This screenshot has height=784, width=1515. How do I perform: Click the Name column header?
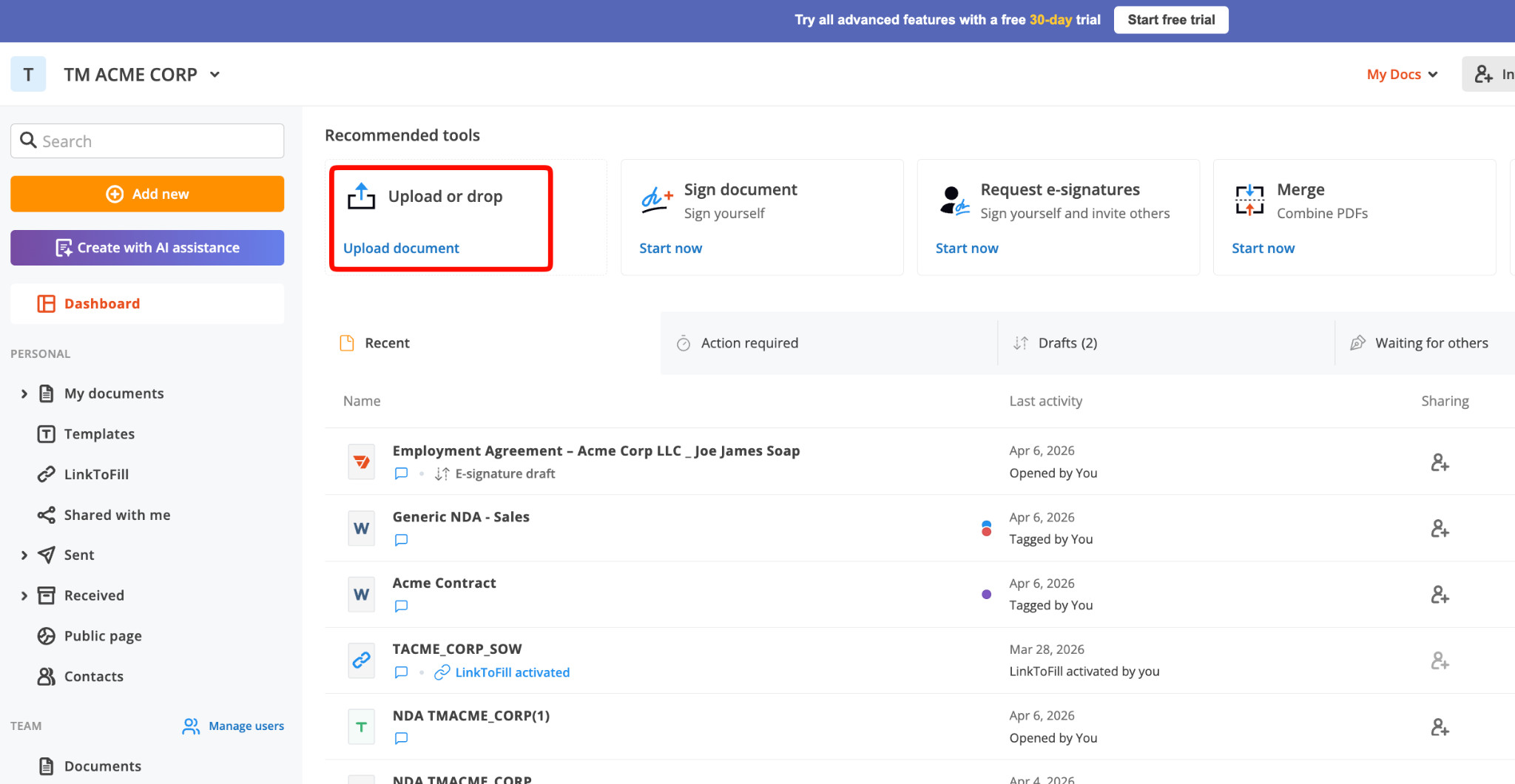coord(362,401)
